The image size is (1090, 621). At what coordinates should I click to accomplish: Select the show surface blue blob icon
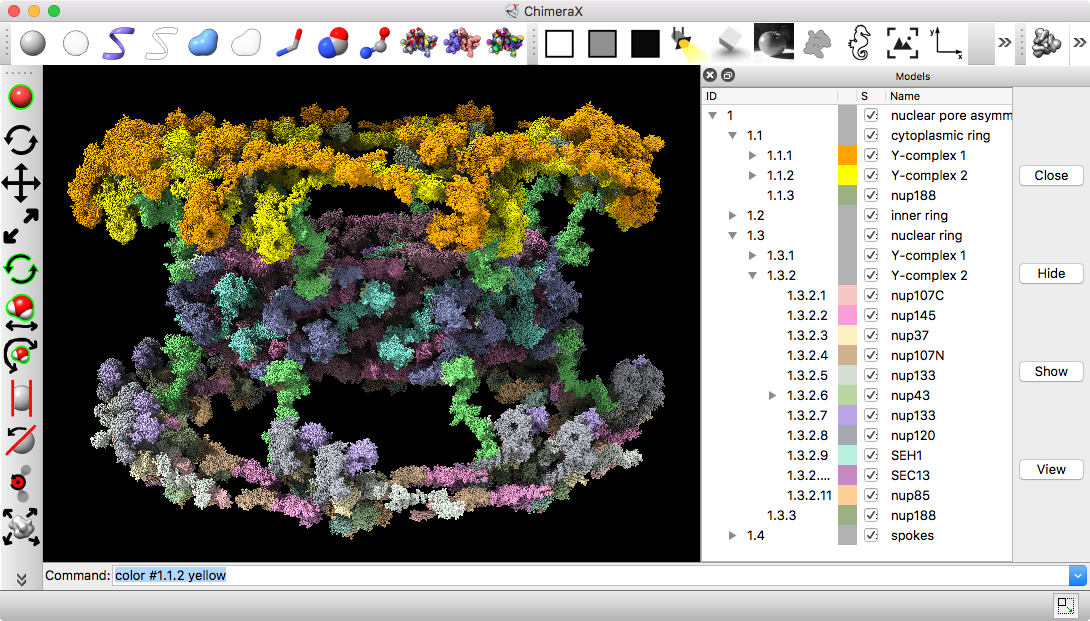203,43
